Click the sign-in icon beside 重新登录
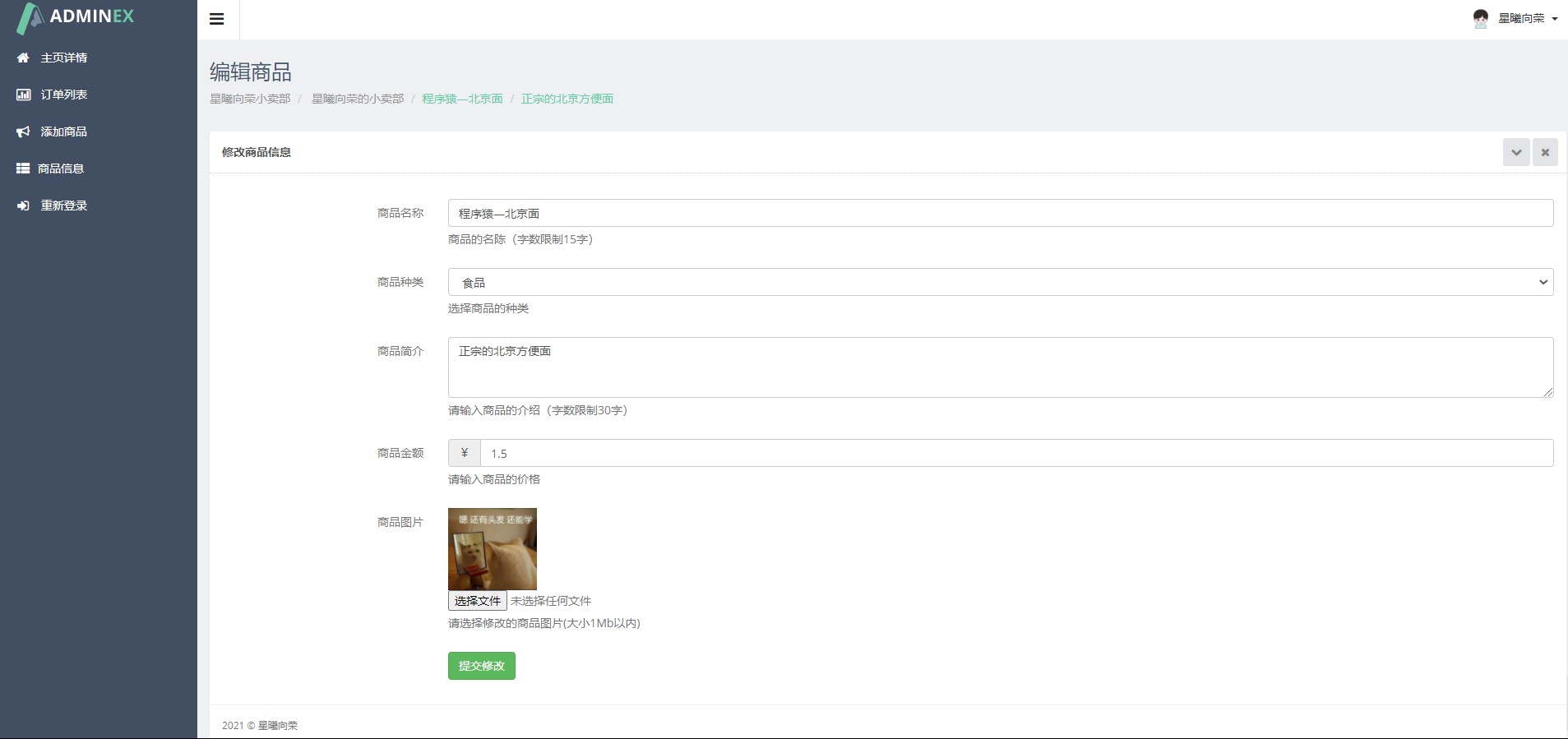 coord(23,206)
